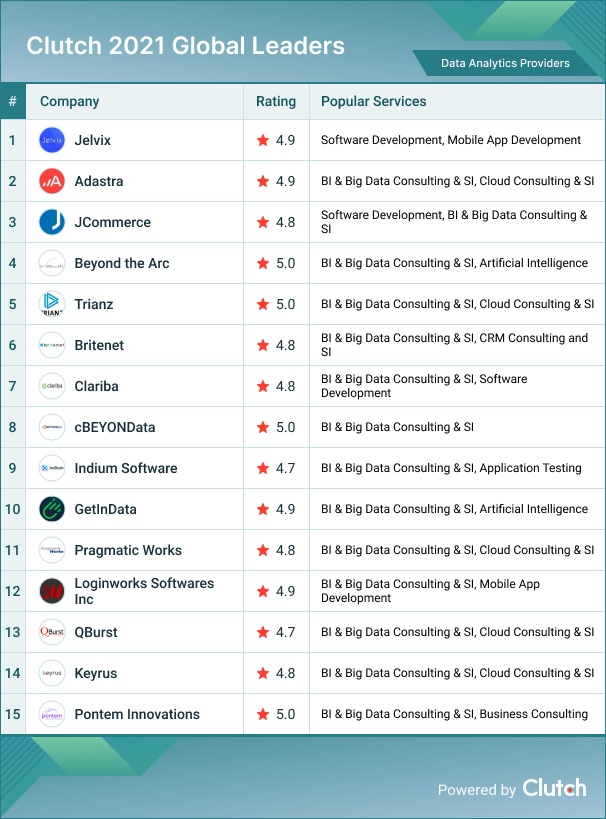Click the star icon in Pontem Innovations row
This screenshot has height=819, width=606.
coord(263,714)
